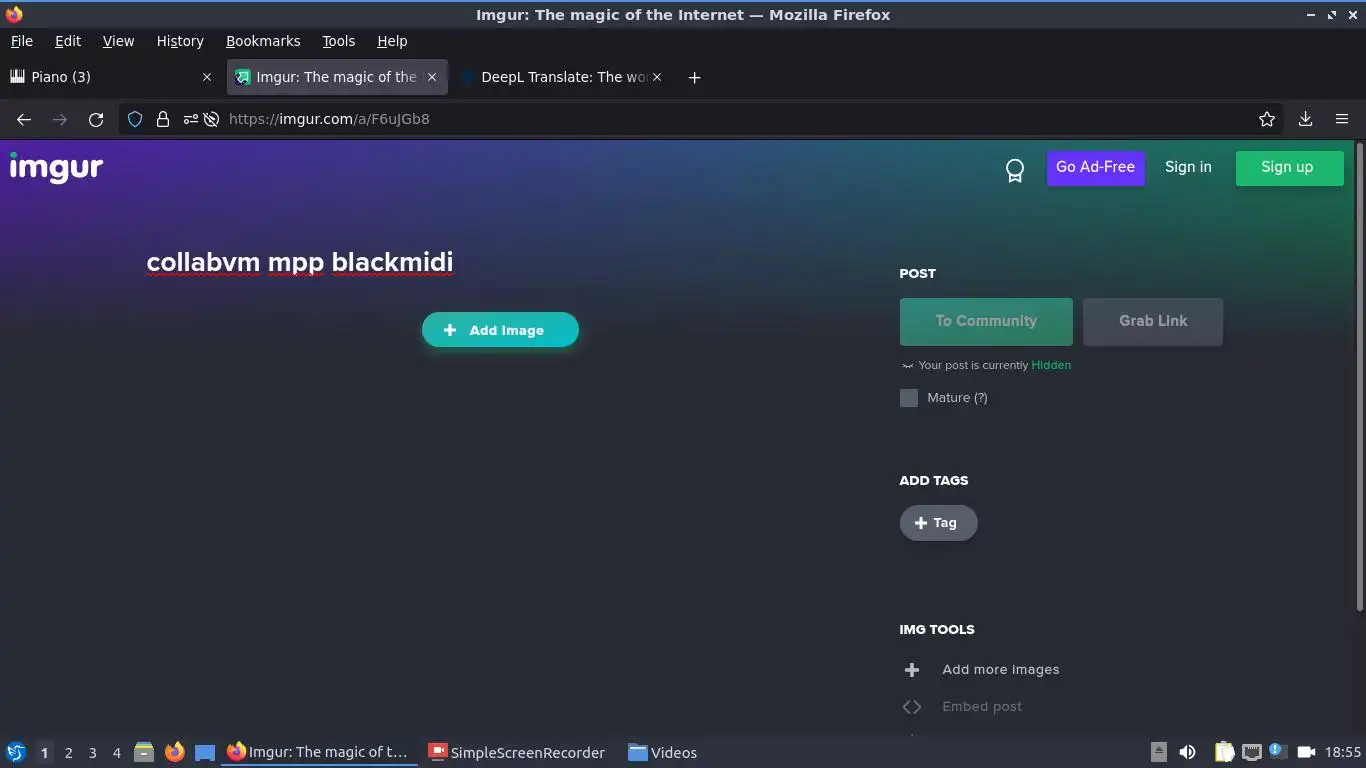
Task: Toggle the Mature checkbox
Action: pos(908,398)
